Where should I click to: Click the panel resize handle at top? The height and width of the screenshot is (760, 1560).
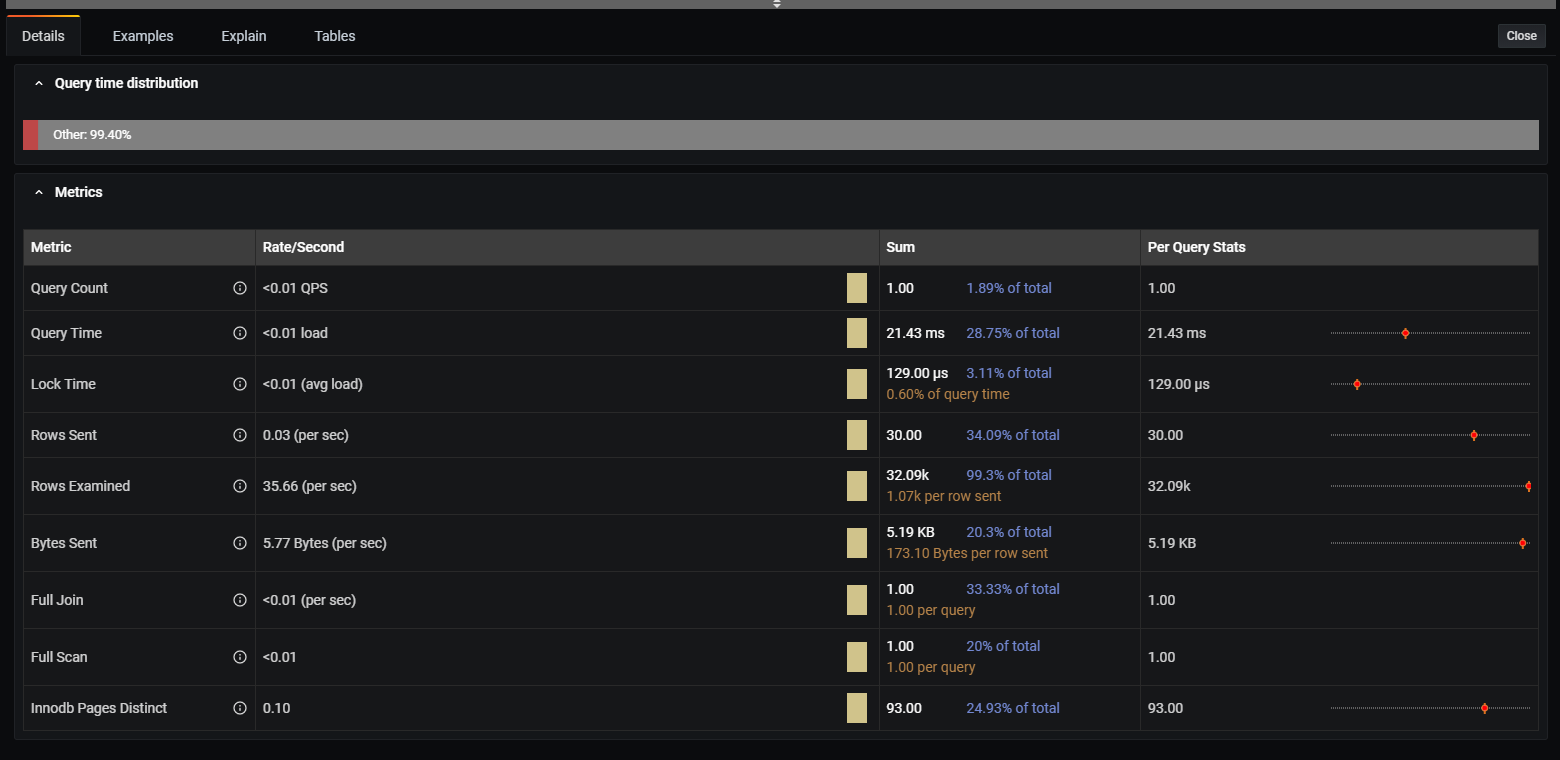[x=776, y=4]
